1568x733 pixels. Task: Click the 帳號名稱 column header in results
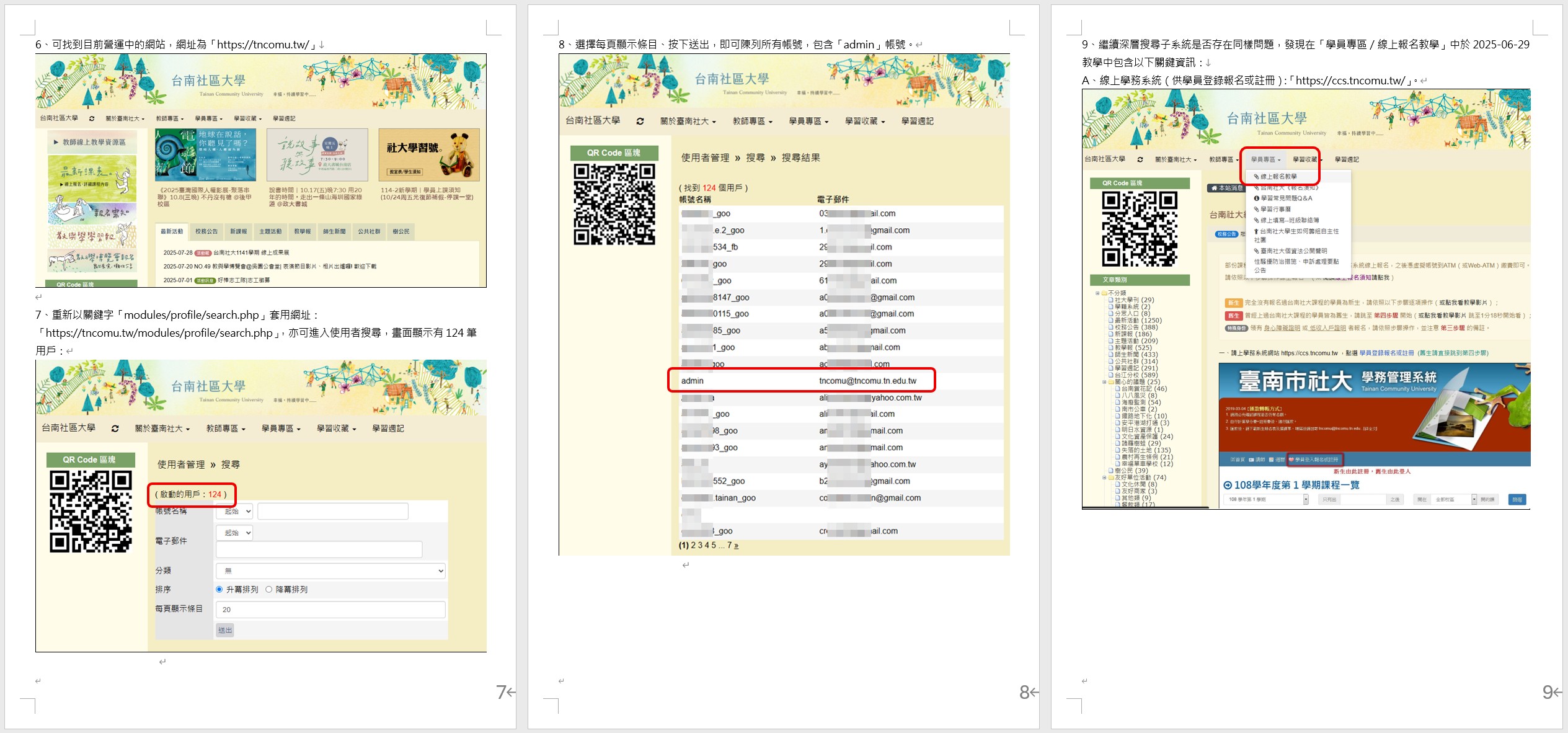point(695,200)
